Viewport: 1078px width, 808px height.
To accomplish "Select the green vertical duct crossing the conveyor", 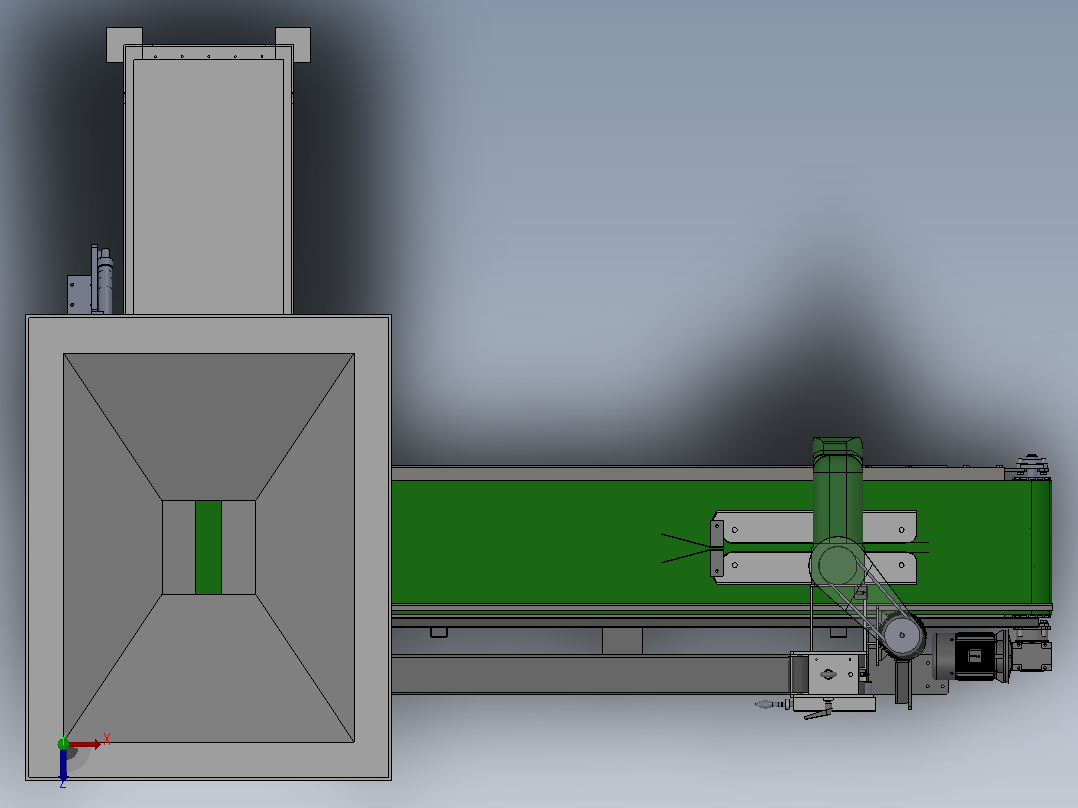I will point(837,492).
